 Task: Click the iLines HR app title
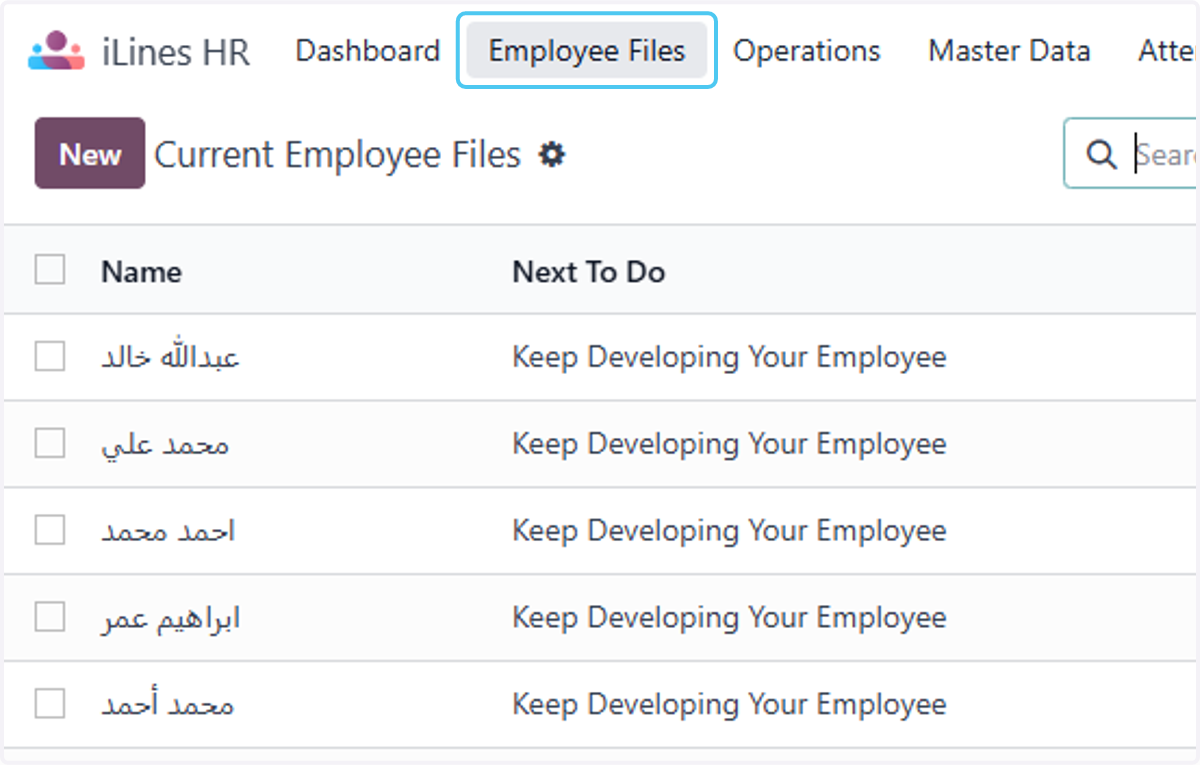coord(176,51)
